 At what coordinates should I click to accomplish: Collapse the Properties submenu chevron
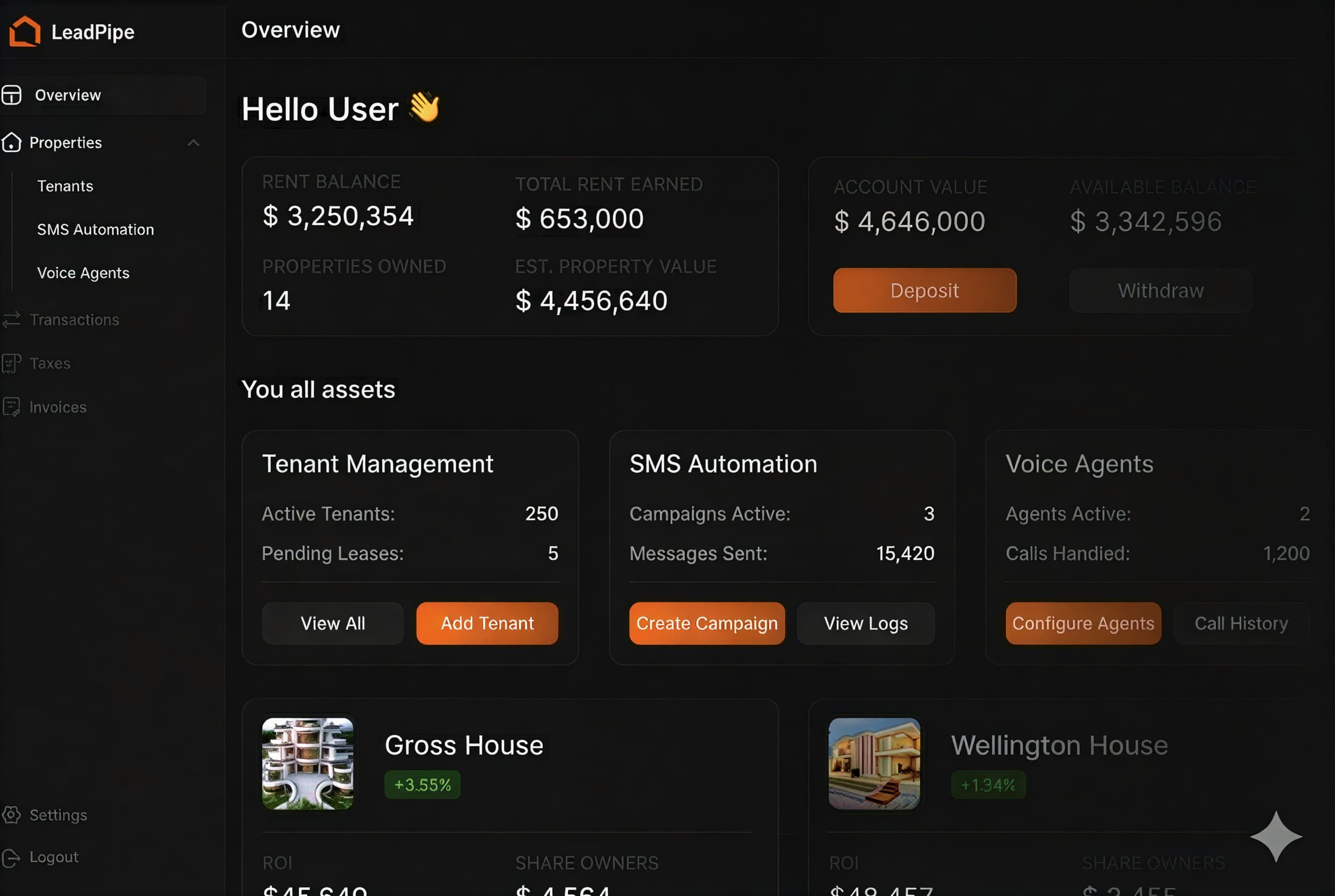pyautogui.click(x=193, y=143)
